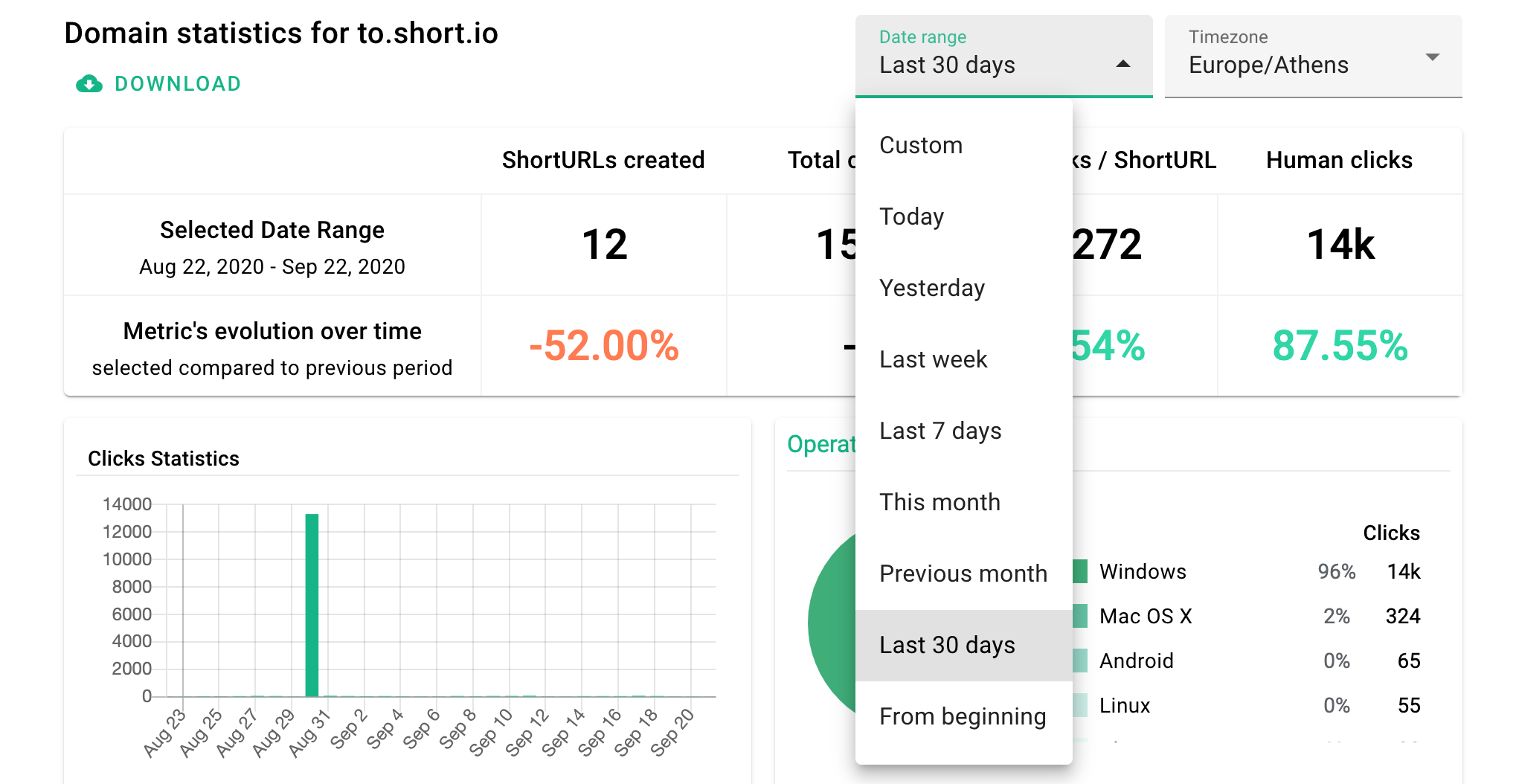Select Custom date range option
Screen dimensions: 1516x784
[x=921, y=145]
